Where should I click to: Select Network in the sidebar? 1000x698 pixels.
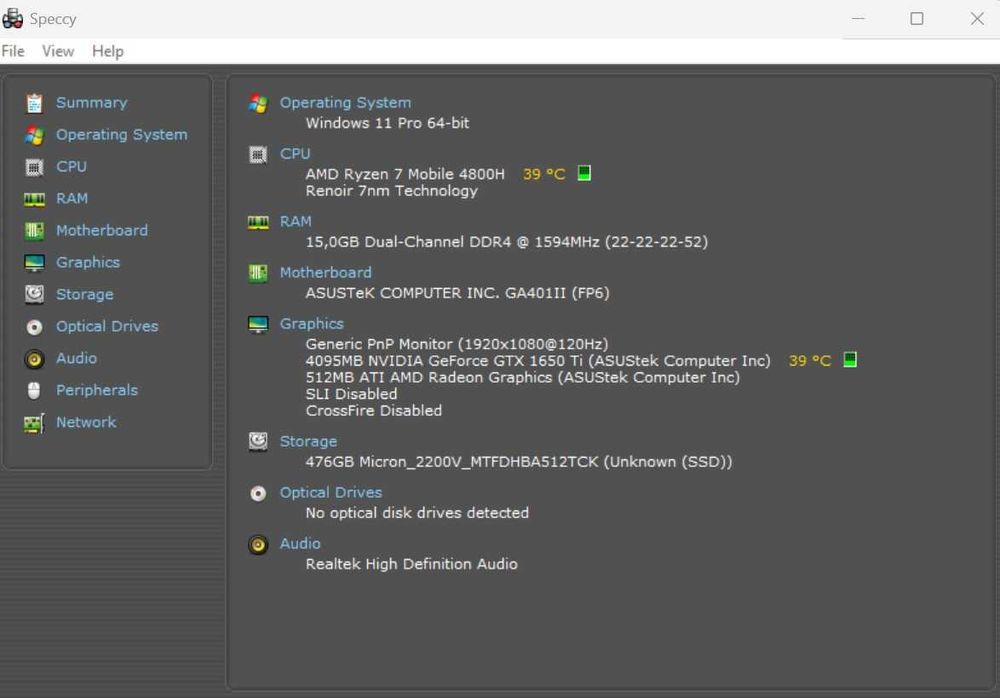(86, 422)
